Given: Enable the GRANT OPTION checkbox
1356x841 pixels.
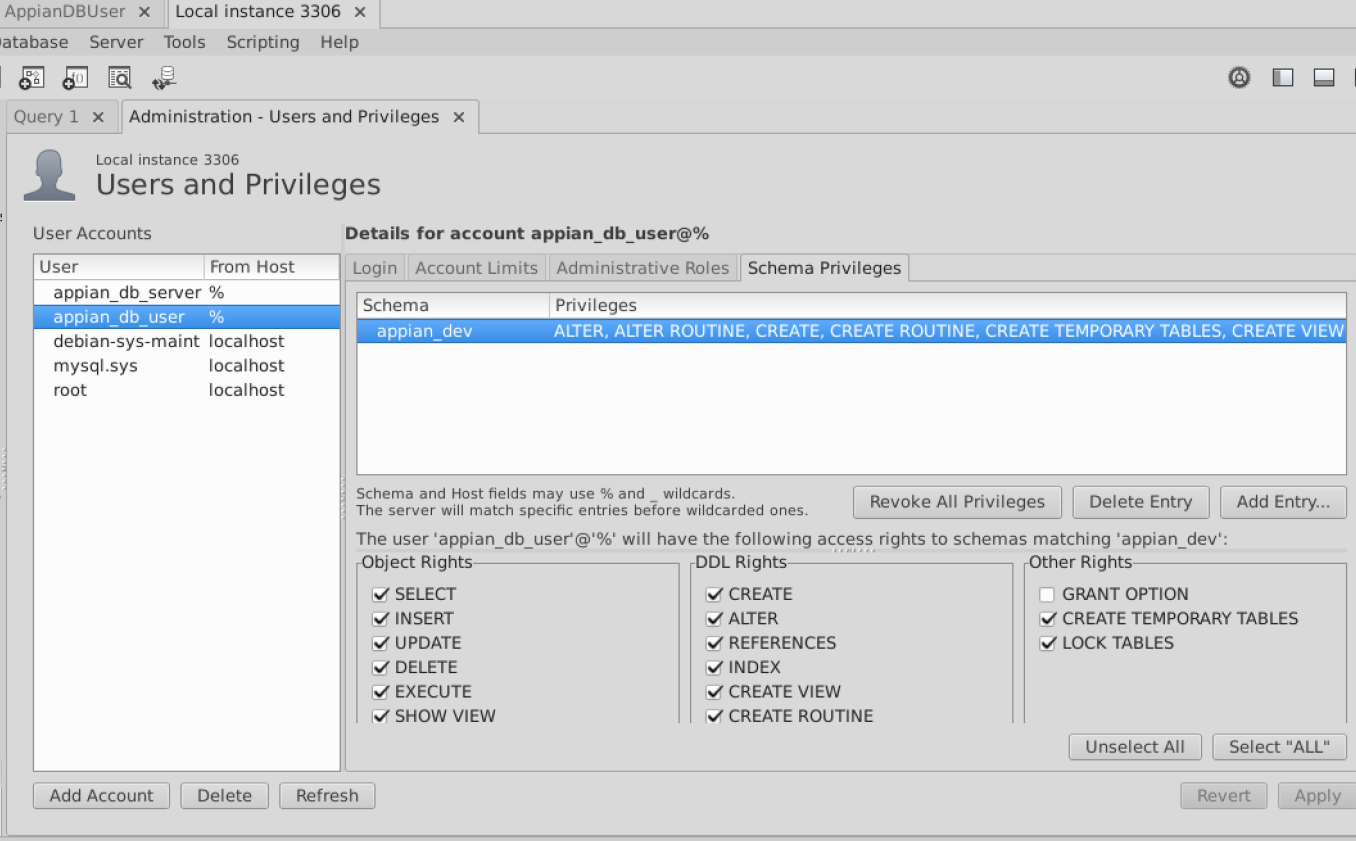Looking at the screenshot, I should click(1047, 594).
